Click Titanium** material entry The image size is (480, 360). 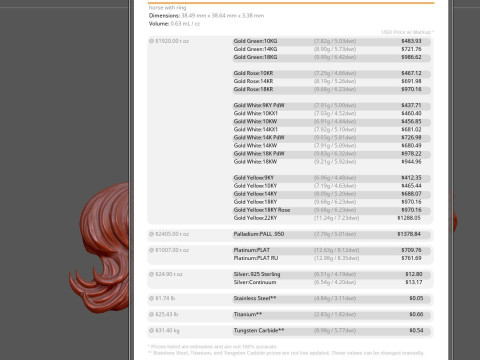[x=248, y=314]
